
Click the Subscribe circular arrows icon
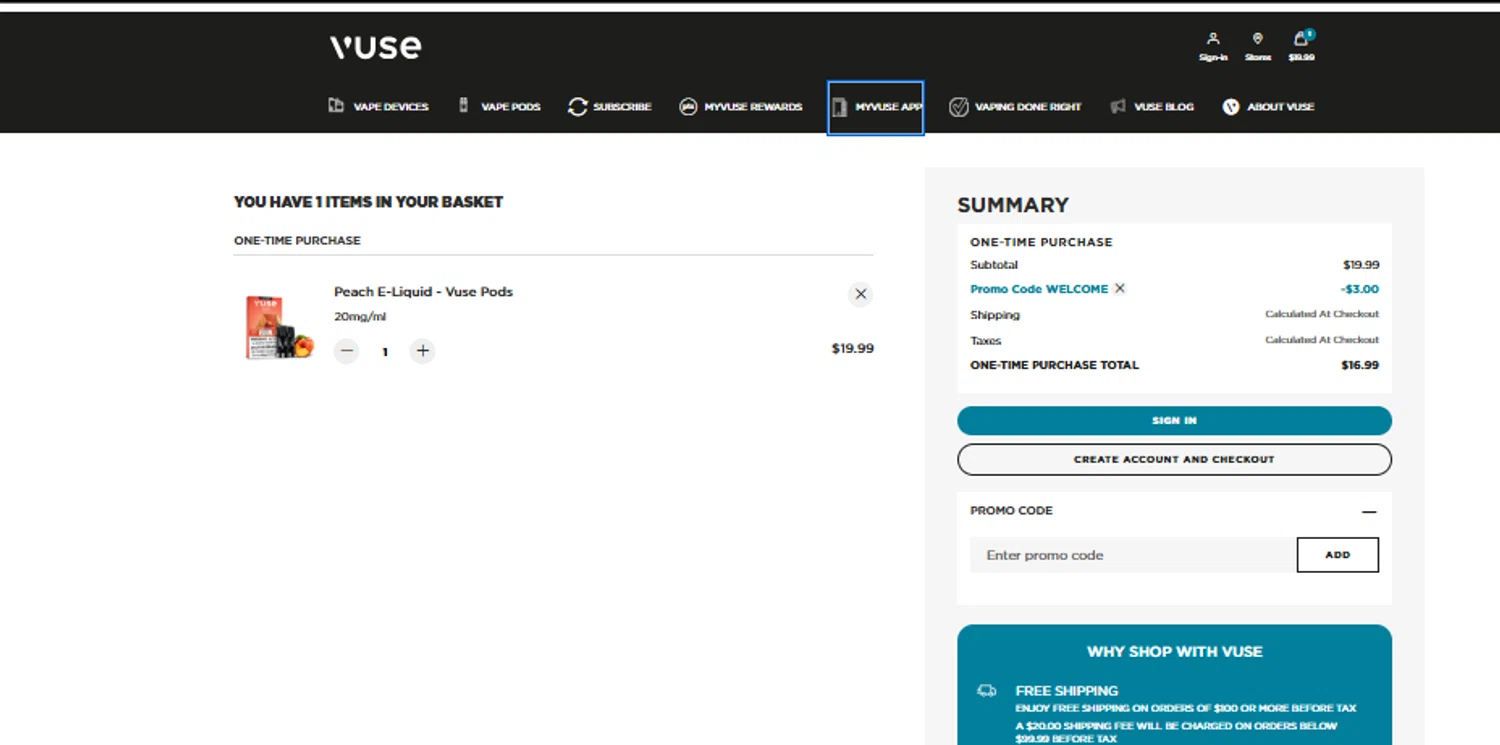point(577,107)
